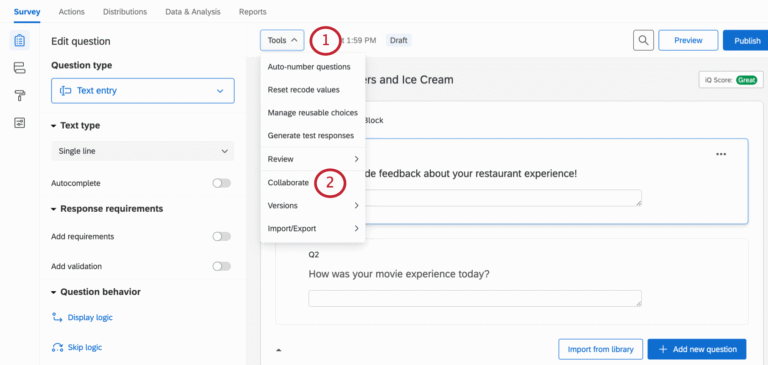
Task: Click the Q1 restaurant experience question text
Action: coord(472,173)
